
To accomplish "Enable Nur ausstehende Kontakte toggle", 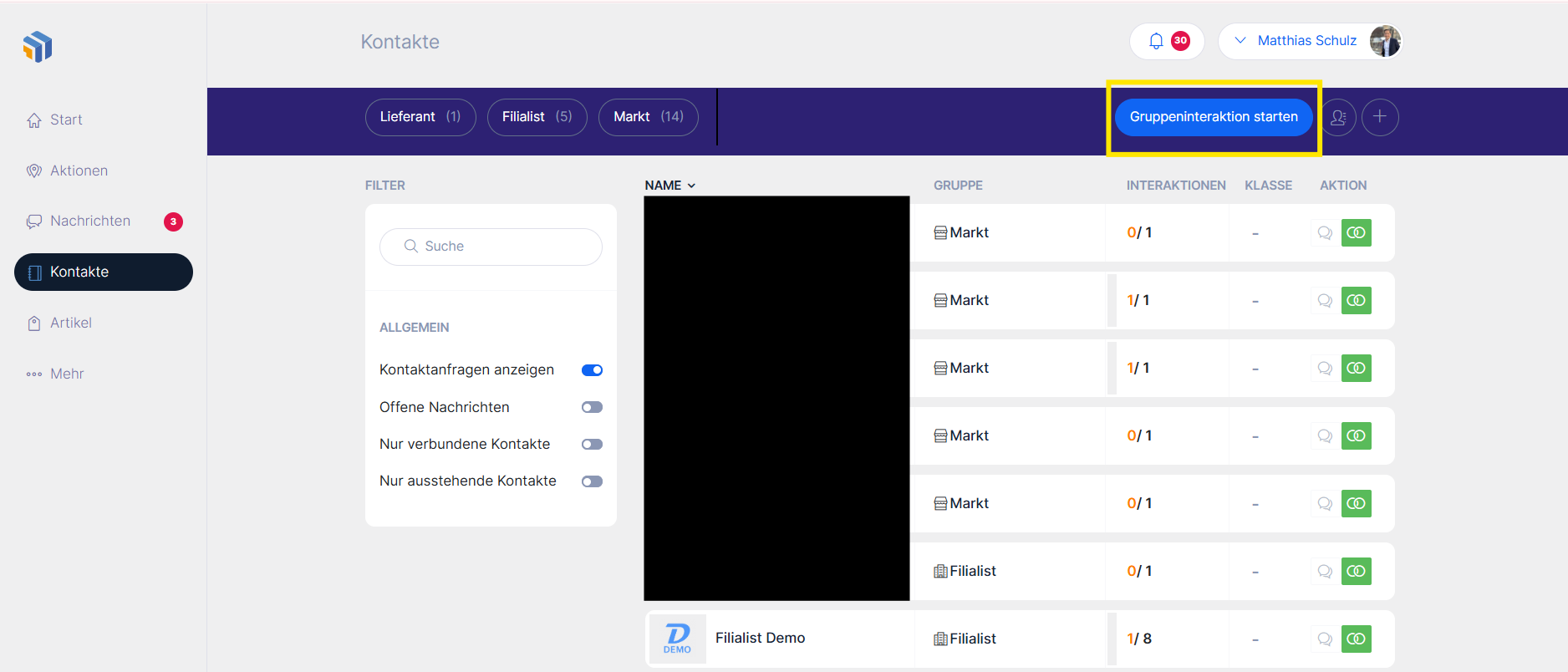I will [x=592, y=481].
